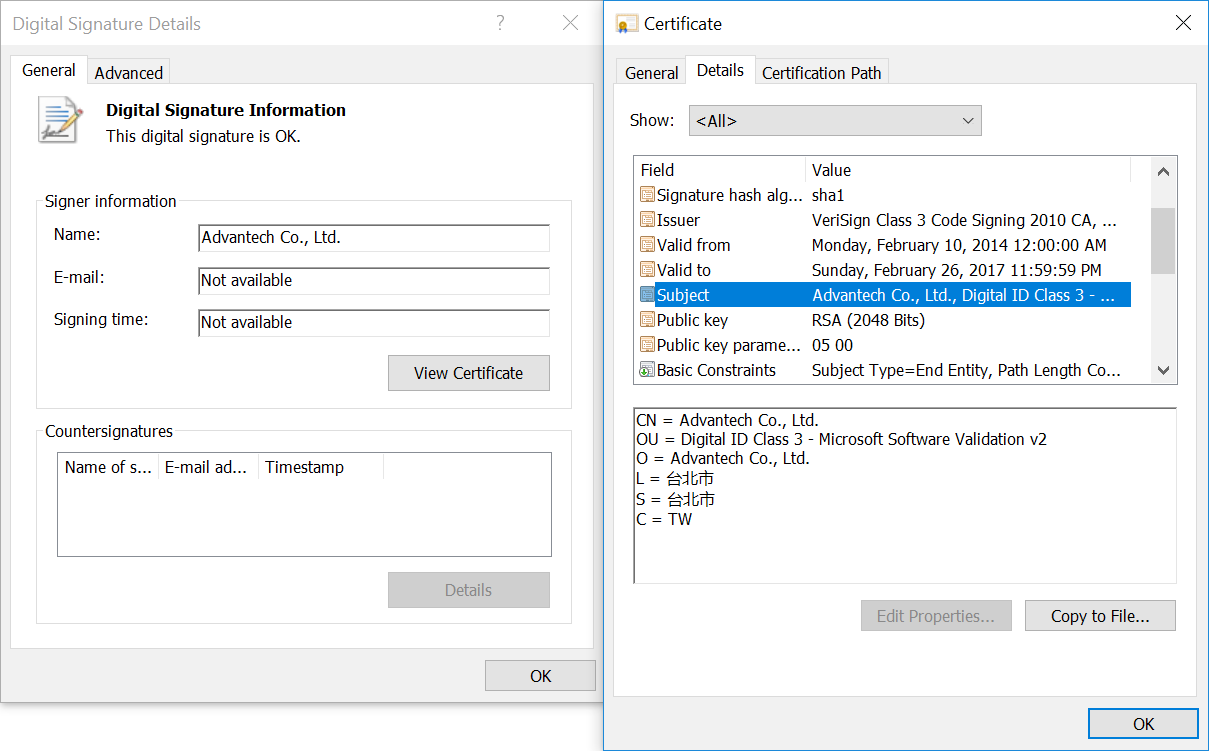Click the C = TW line
Screen dimensions: 1209x751
[x=664, y=519]
